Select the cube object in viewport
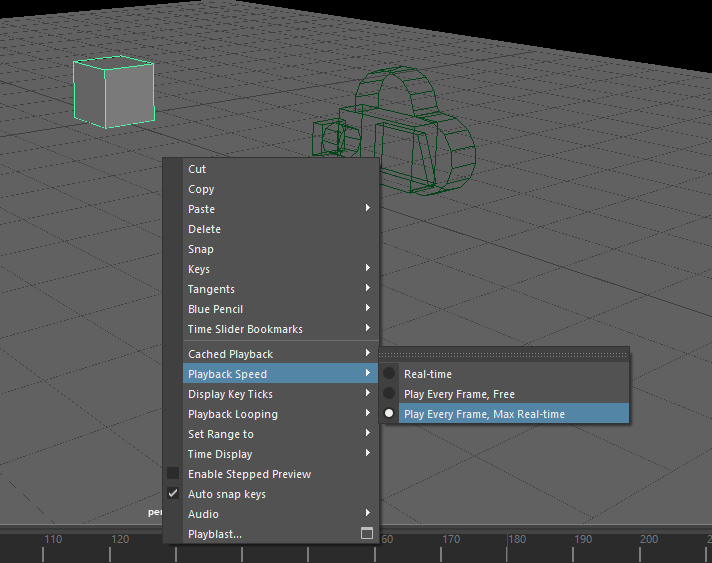This screenshot has height=563, width=712. click(113, 93)
